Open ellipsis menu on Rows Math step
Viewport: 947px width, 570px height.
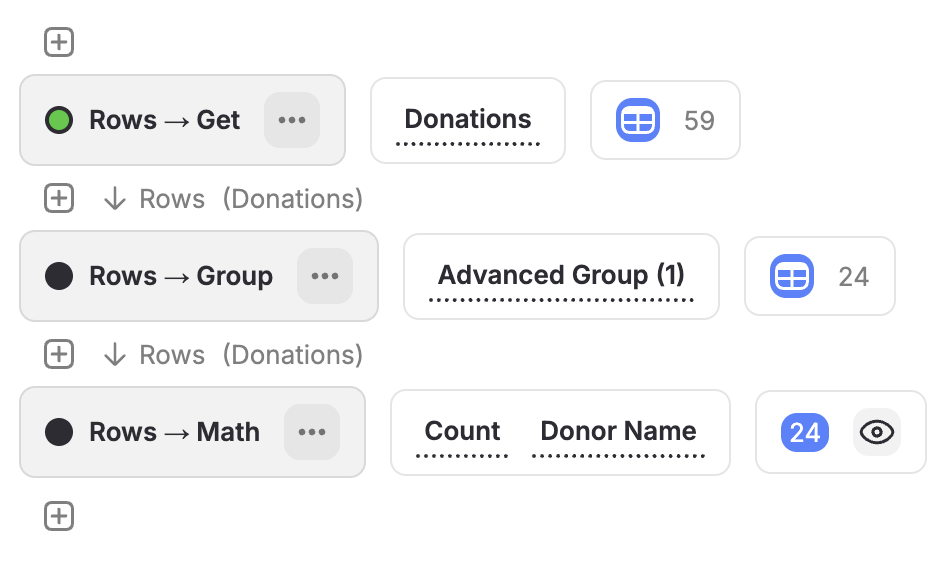click(x=312, y=432)
